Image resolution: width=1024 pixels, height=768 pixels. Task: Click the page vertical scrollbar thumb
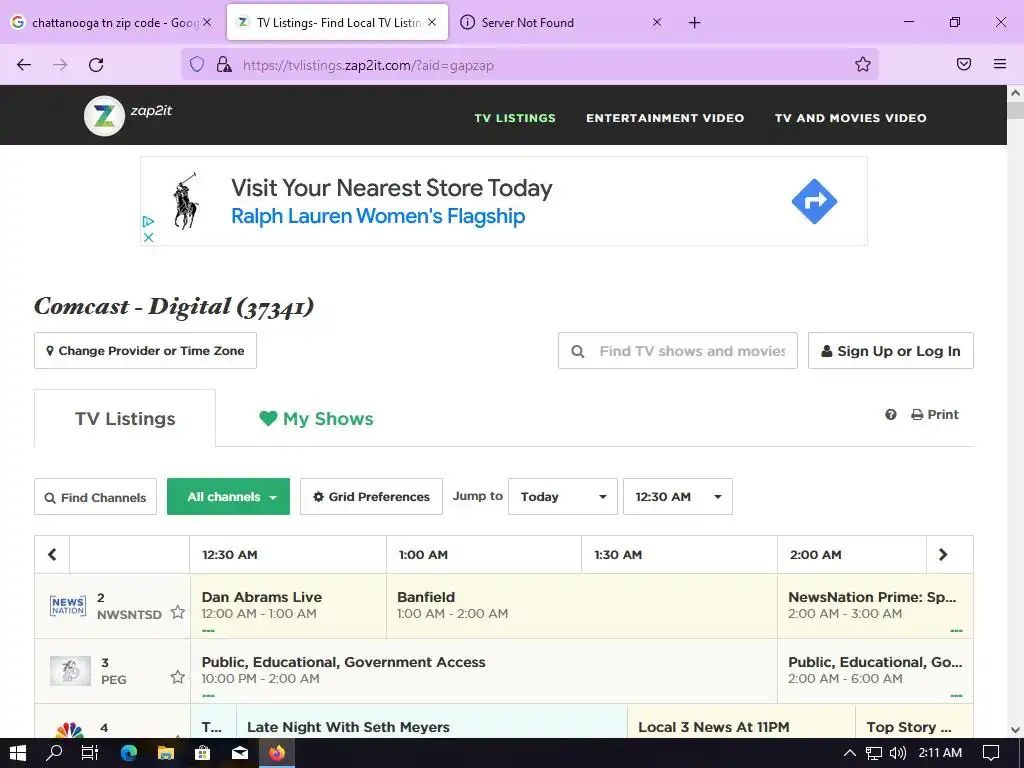coord(1015,110)
